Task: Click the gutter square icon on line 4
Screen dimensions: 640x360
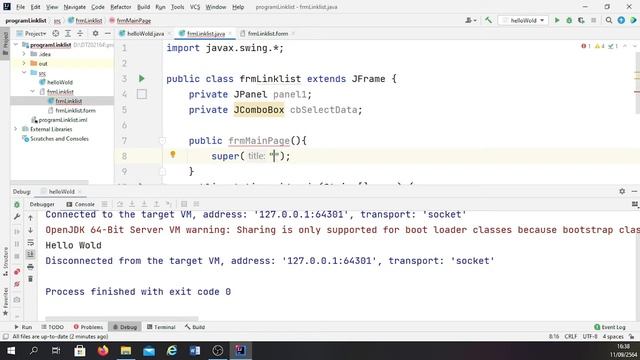Action: click(x=142, y=94)
